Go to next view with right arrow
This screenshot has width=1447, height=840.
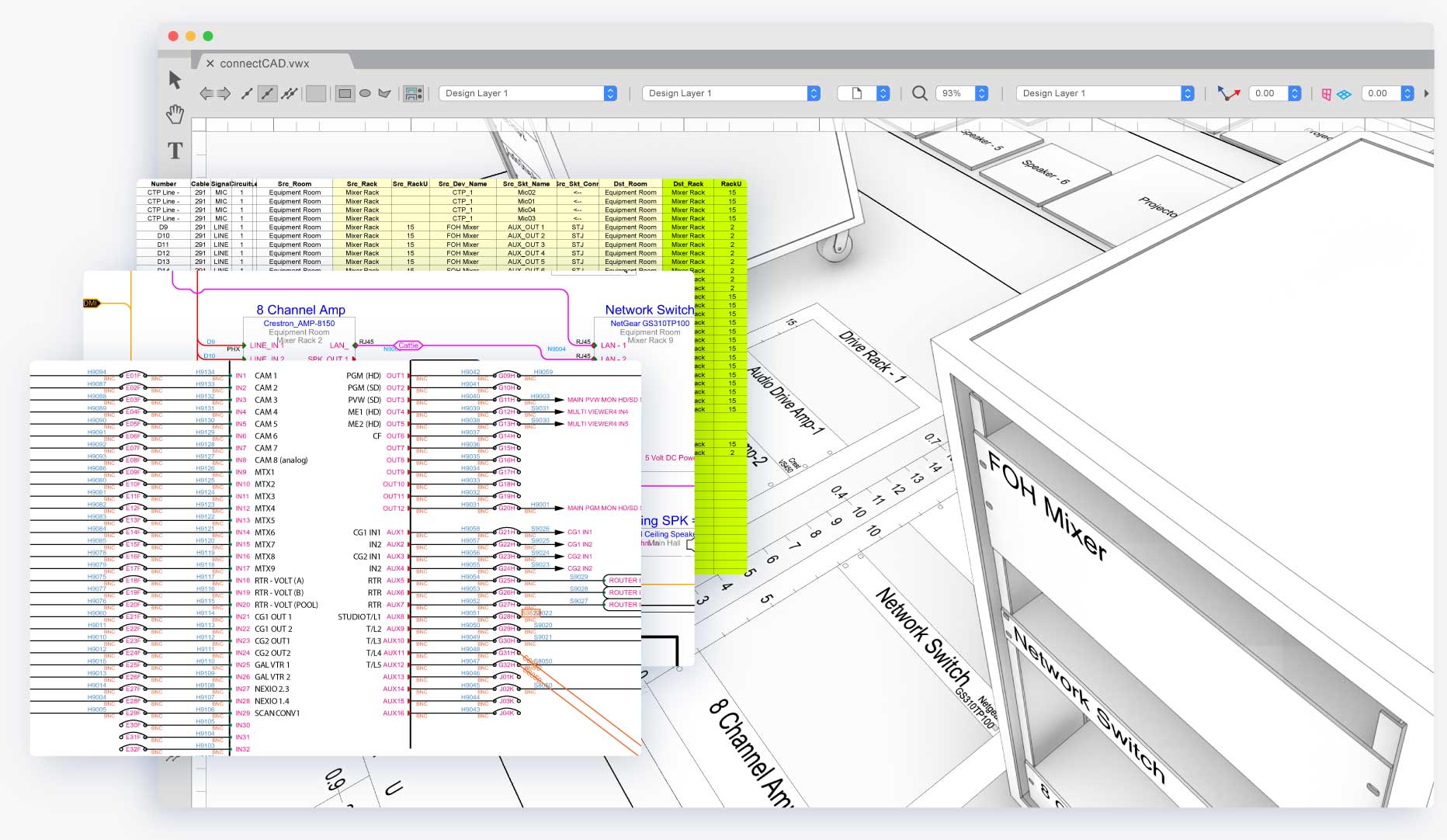point(224,94)
